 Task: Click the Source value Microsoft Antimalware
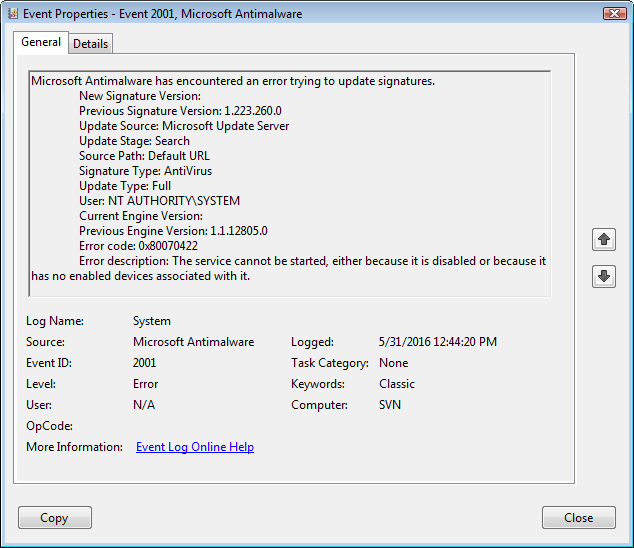click(194, 342)
